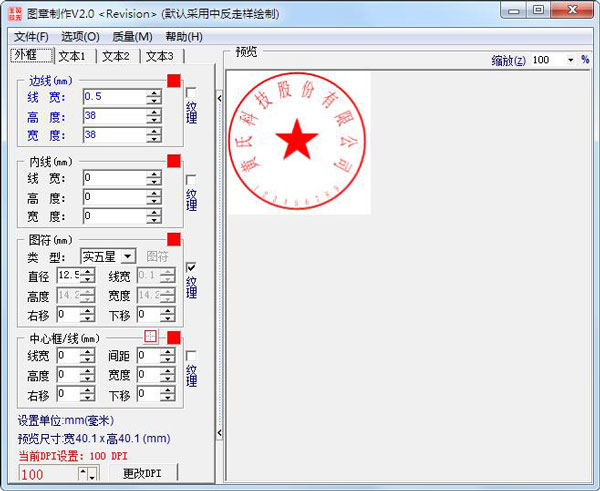
Task: Click the 内线 宽度 input field
Action: 113,216
